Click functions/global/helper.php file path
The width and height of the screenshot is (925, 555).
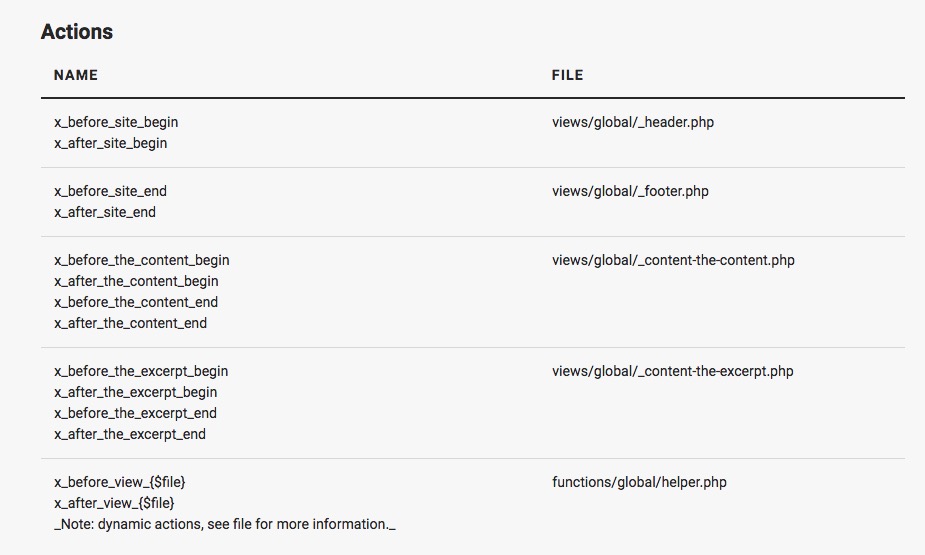coord(639,482)
